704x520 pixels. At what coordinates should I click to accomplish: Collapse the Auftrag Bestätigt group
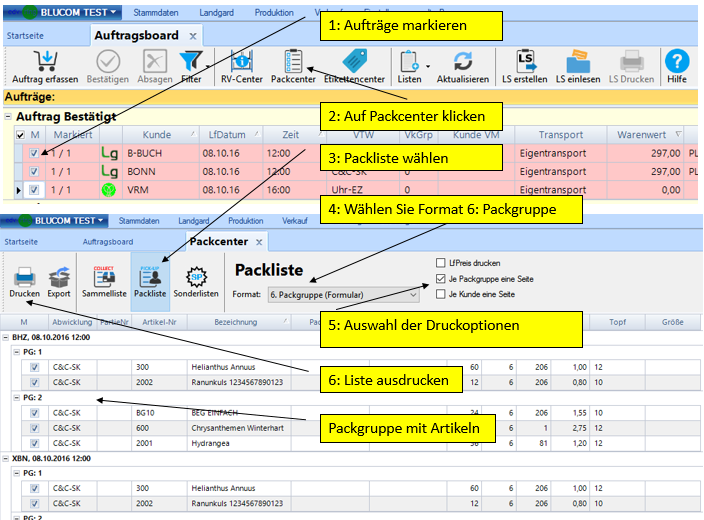pos(8,117)
